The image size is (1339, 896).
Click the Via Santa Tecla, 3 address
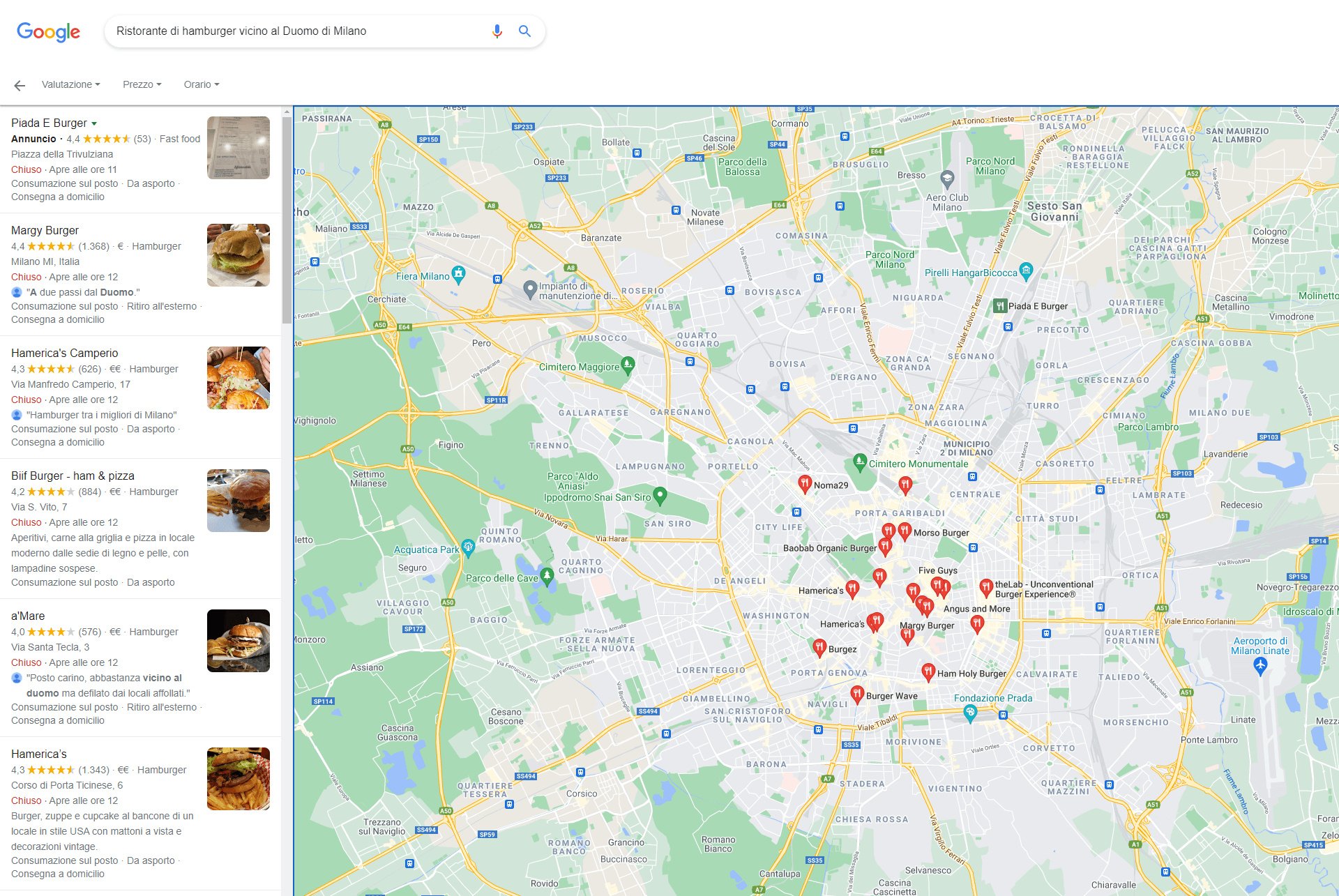point(50,647)
